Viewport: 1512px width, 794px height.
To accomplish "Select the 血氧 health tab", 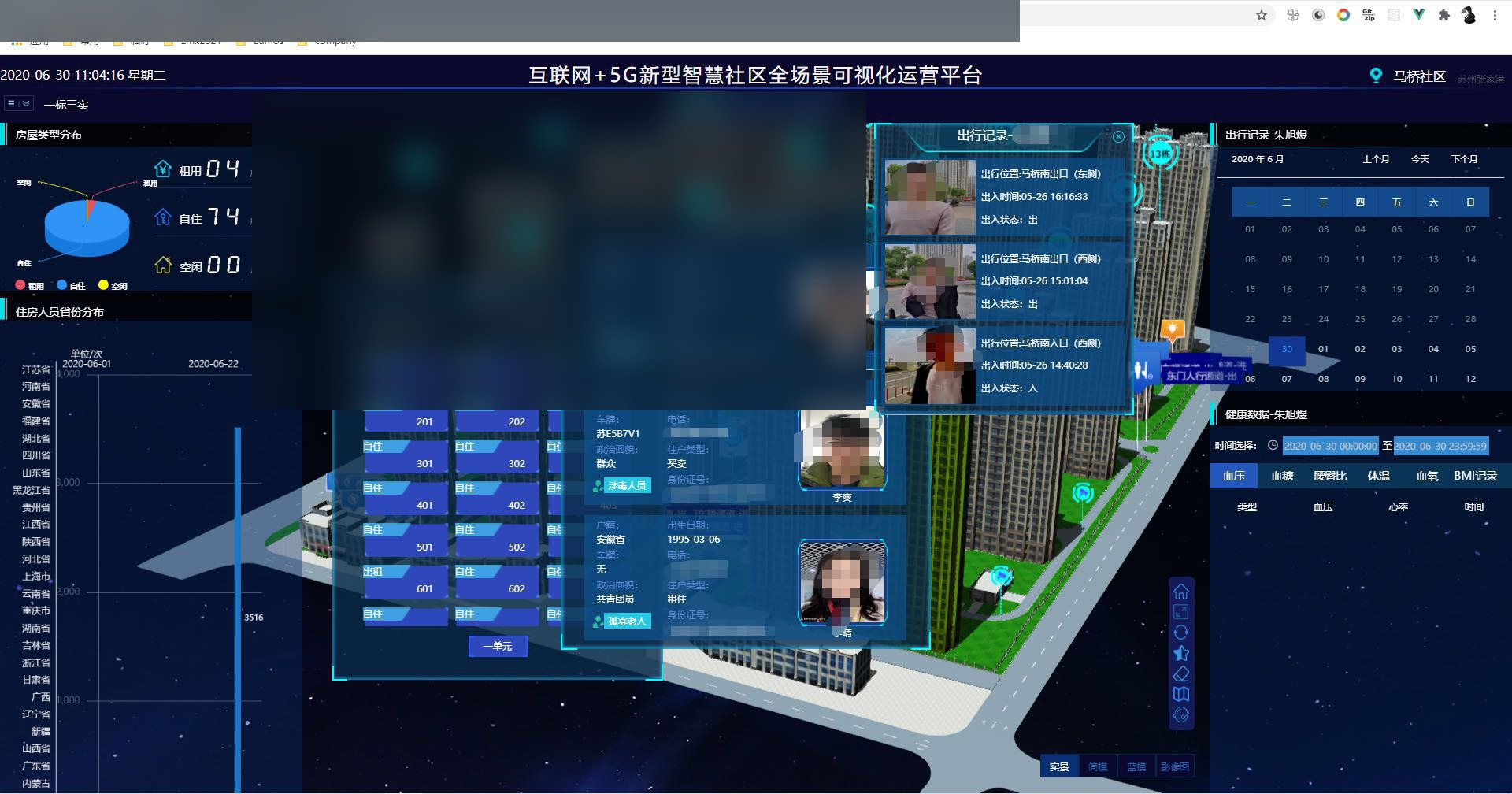I will [x=1427, y=476].
